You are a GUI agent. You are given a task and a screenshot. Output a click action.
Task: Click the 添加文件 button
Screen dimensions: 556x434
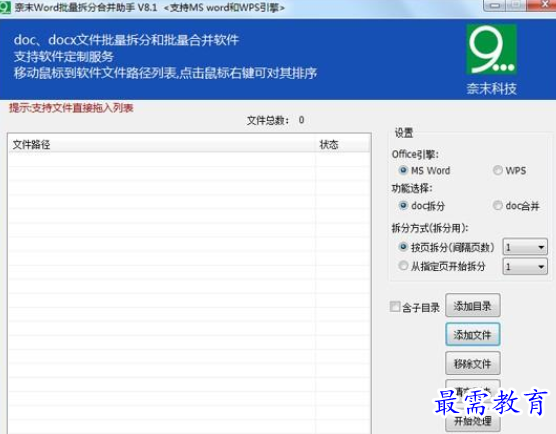[x=473, y=334]
